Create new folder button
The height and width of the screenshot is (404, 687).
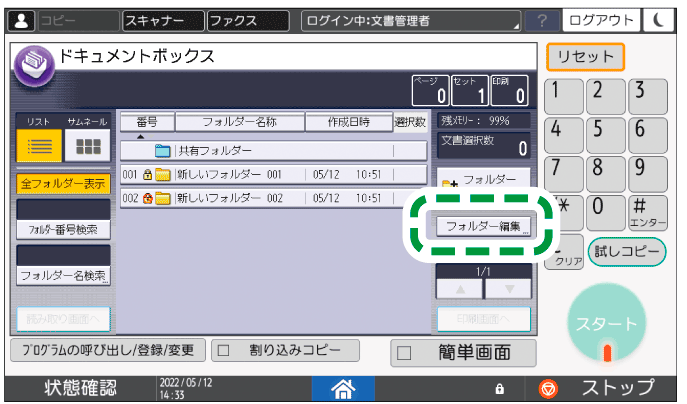[x=484, y=180]
